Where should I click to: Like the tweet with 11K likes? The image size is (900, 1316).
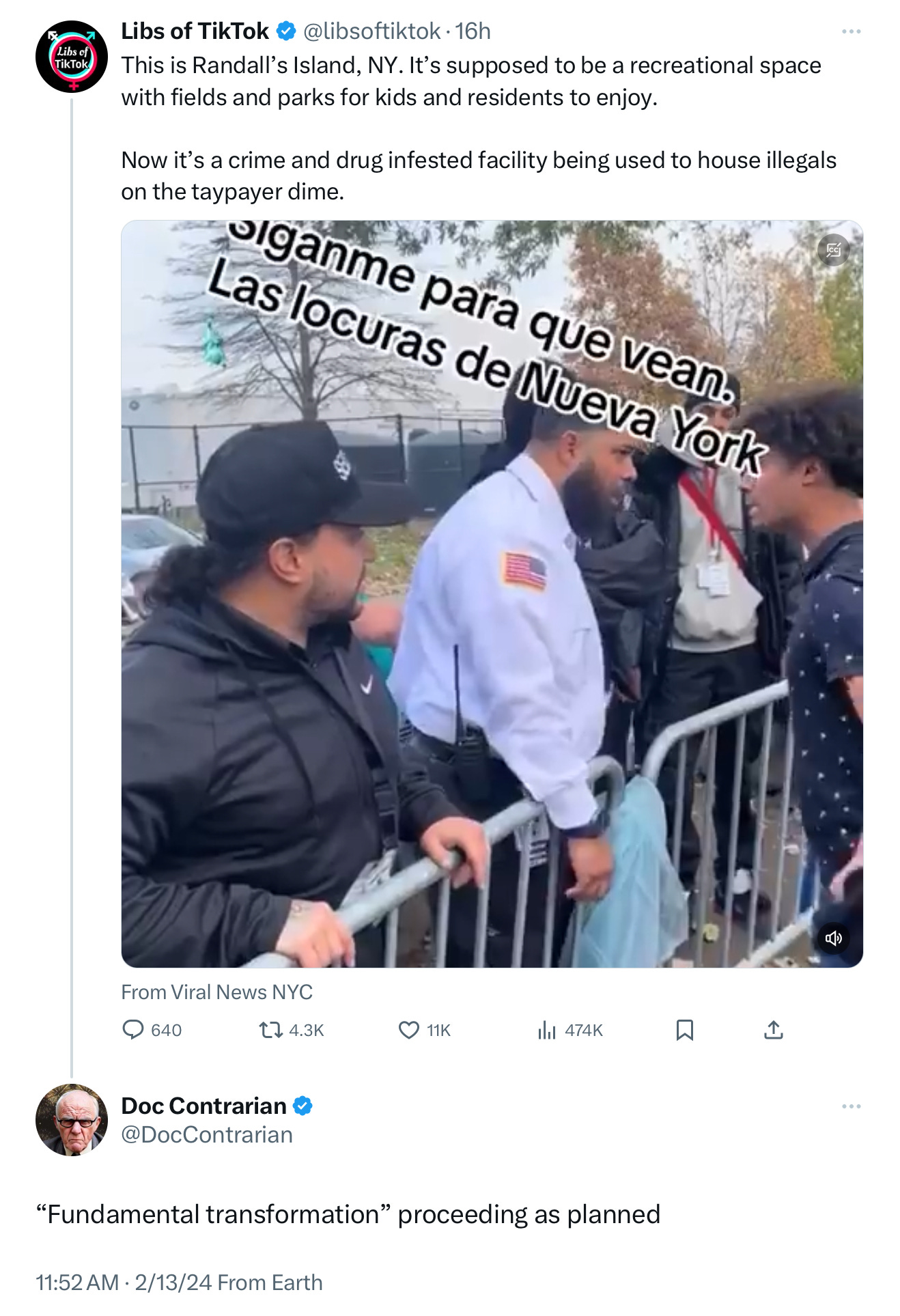pos(408,1029)
